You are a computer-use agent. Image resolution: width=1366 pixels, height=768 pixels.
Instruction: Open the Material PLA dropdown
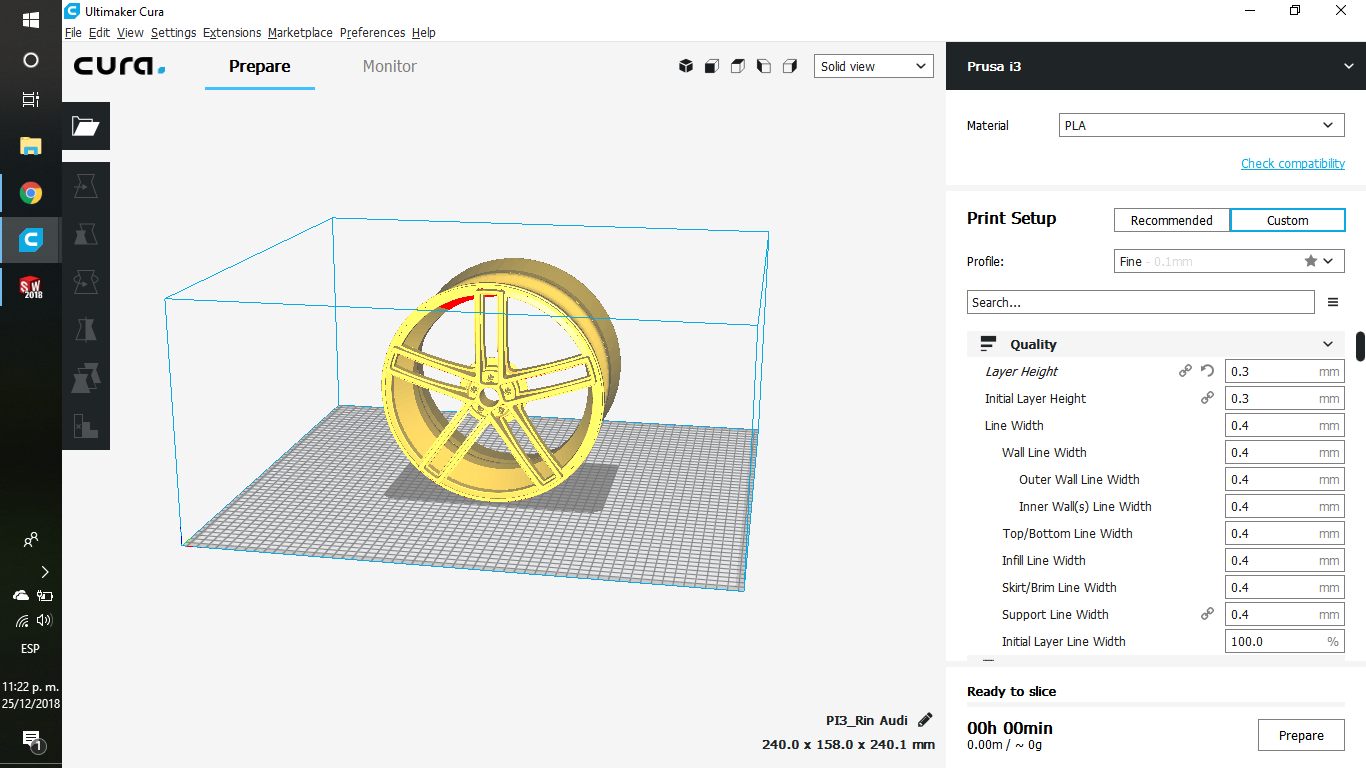click(1202, 125)
